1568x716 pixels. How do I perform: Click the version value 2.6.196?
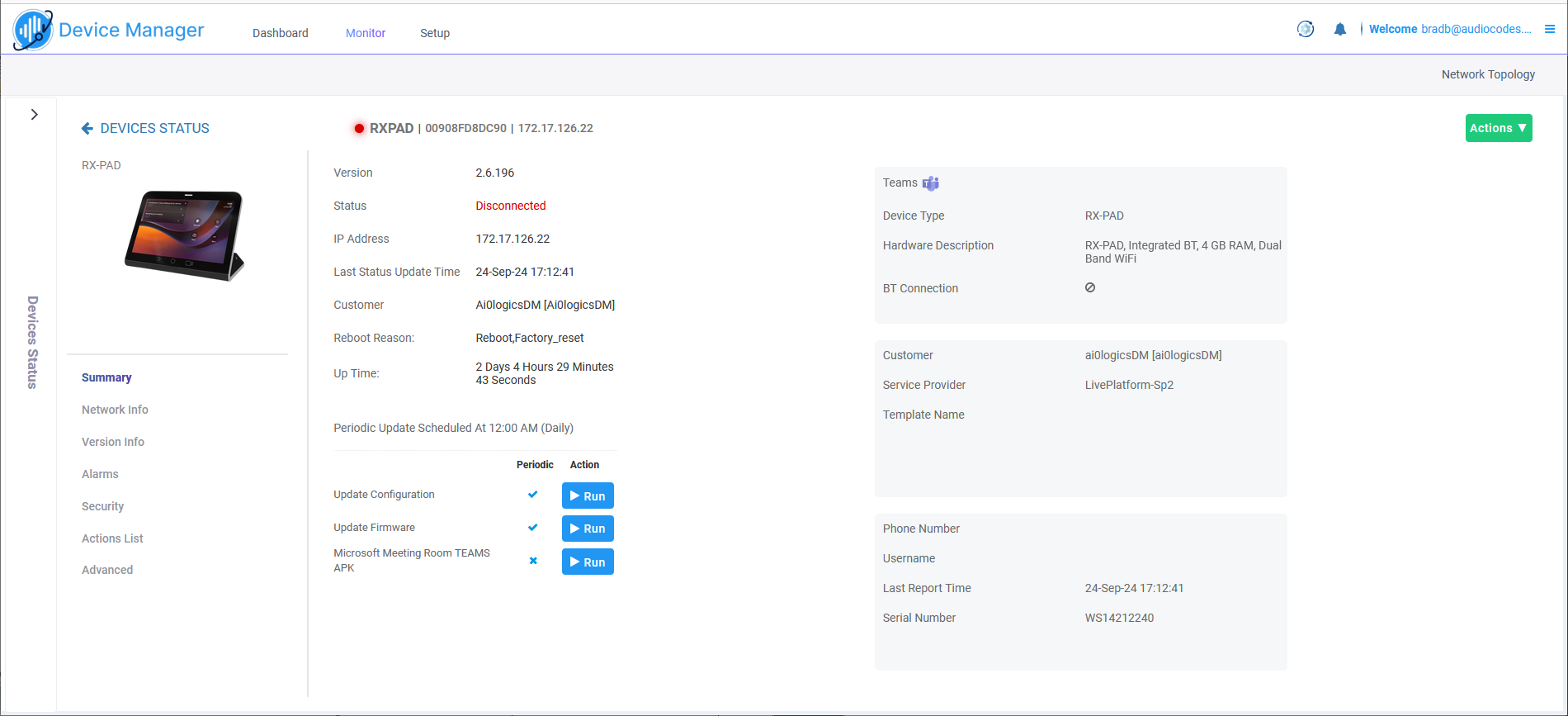click(x=495, y=173)
